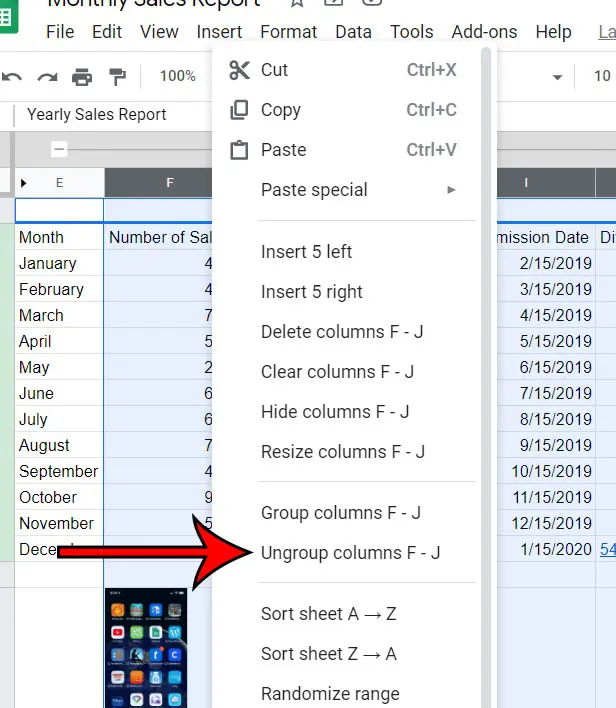
Task: Open the zoom level 100% dropdown
Action: [x=178, y=76]
